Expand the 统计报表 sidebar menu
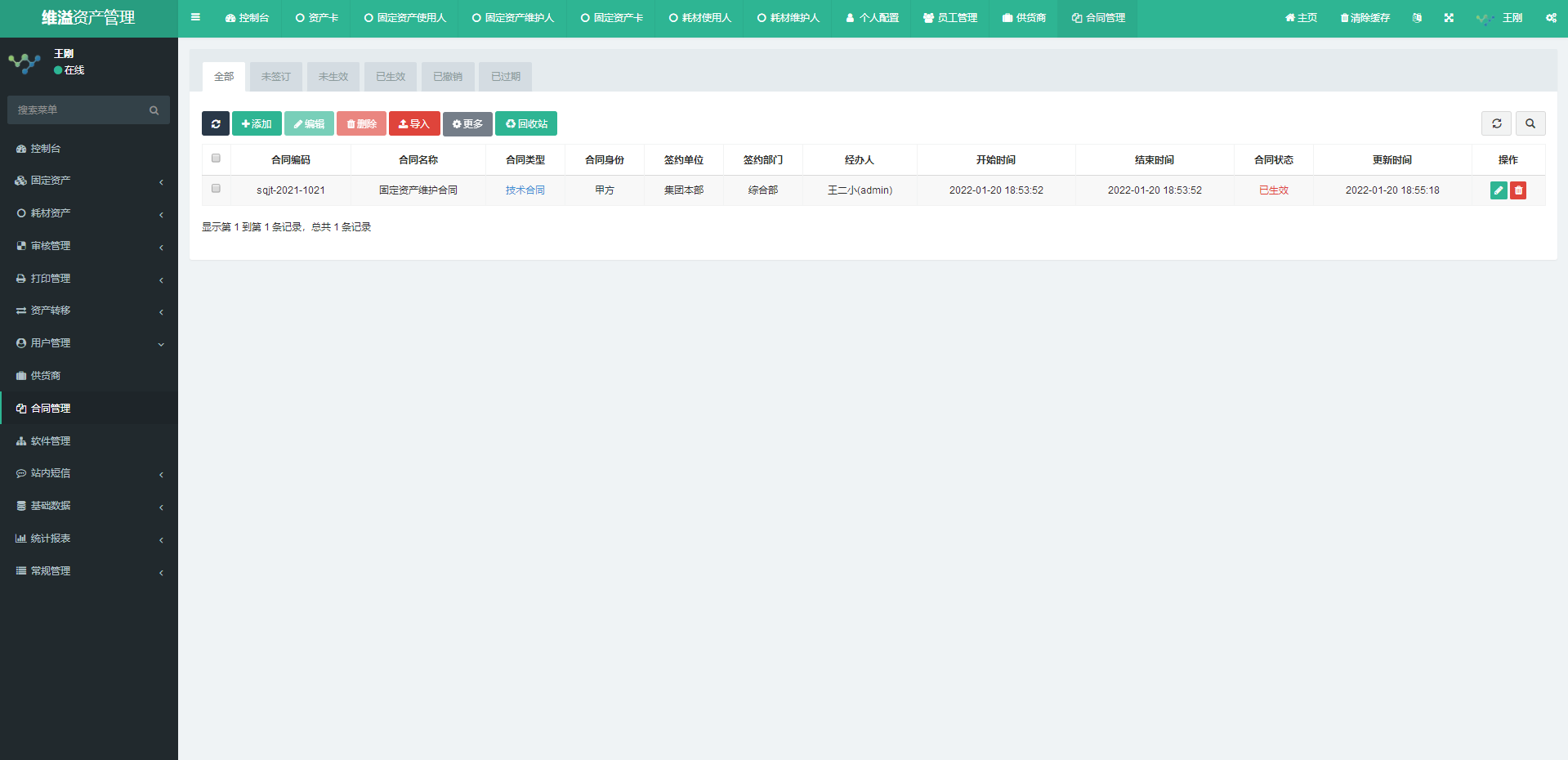 (88, 539)
